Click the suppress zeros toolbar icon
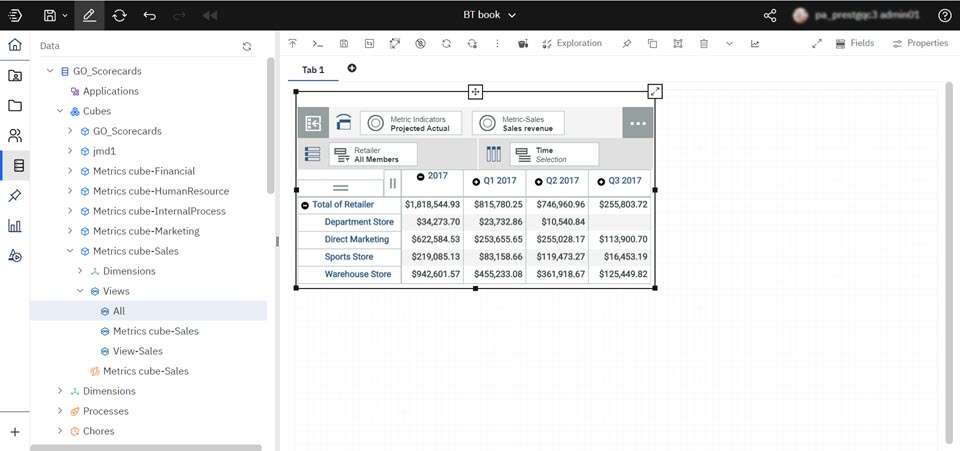This screenshot has height=451, width=960. click(420, 43)
